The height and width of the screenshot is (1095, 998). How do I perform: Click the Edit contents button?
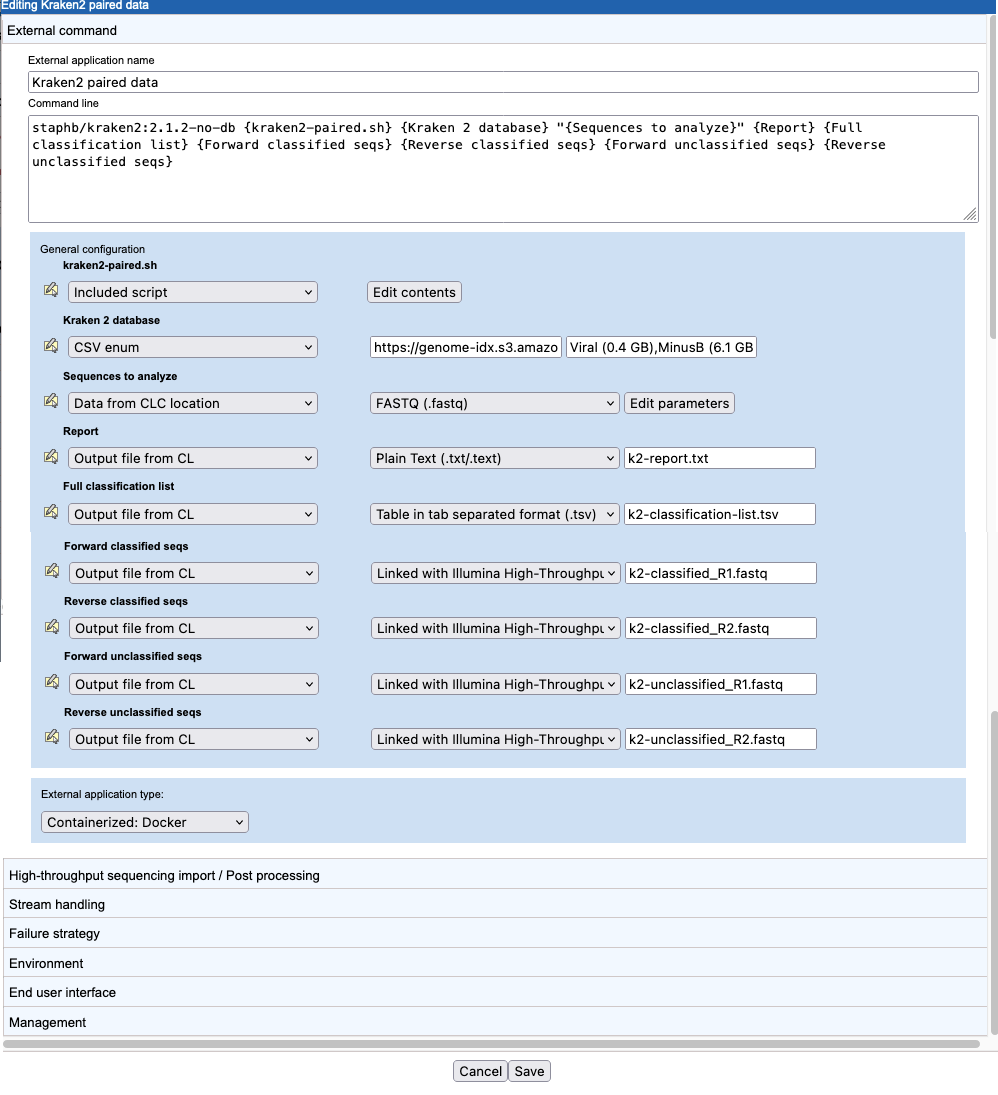pyautogui.click(x=414, y=291)
